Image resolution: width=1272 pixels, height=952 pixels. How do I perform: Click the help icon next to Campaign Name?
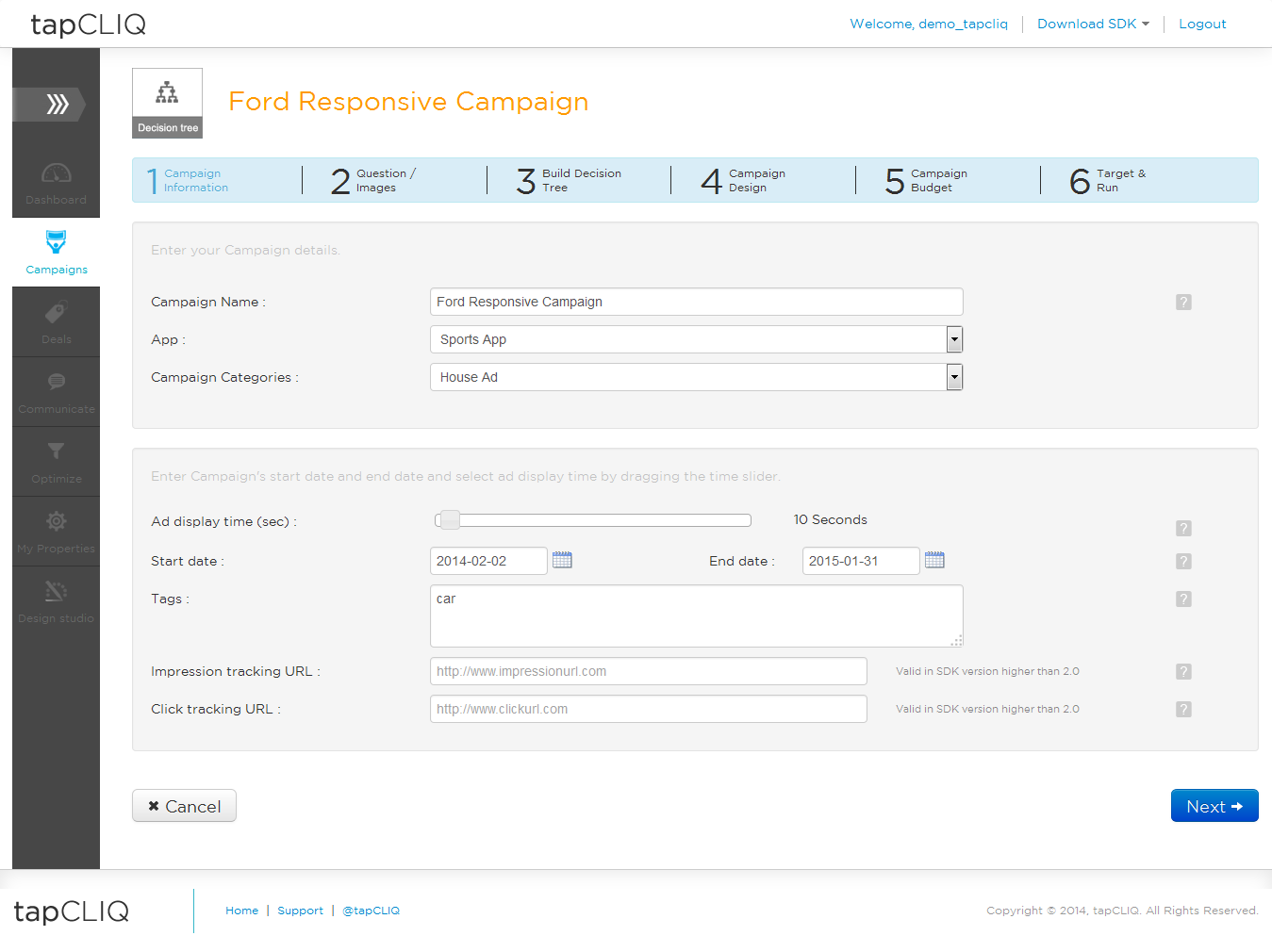click(1183, 302)
